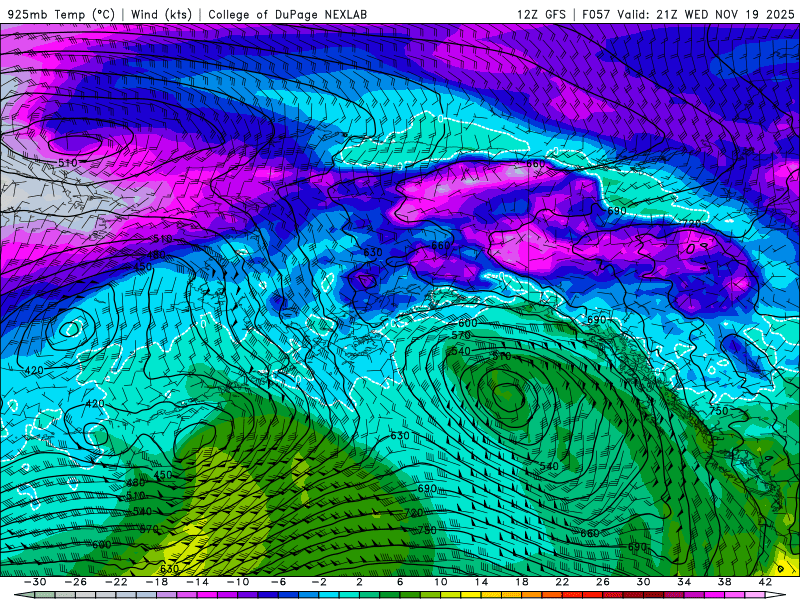
Task: Click "College of DuPage NEXLAB" header text
Action: (287, 14)
